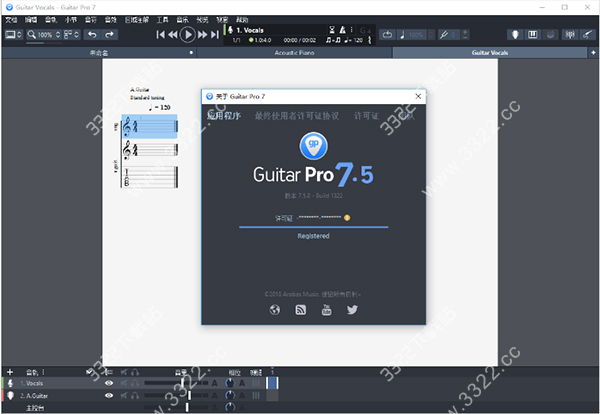600x414 pixels.
Task: Open the drum kit view
Action: tap(550, 35)
